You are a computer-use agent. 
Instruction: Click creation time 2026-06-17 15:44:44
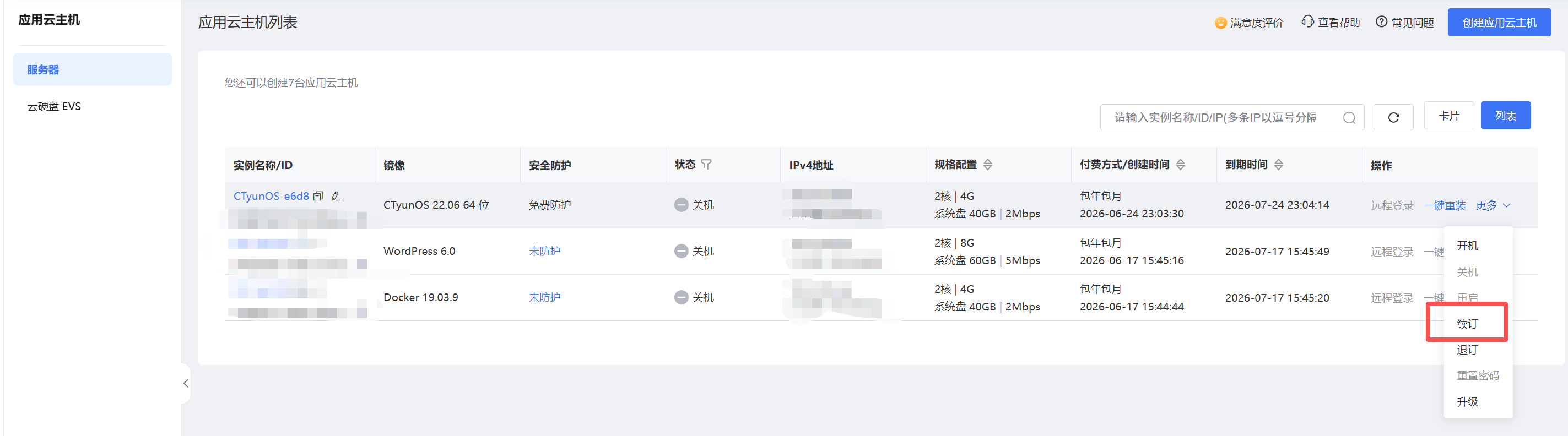1132,307
